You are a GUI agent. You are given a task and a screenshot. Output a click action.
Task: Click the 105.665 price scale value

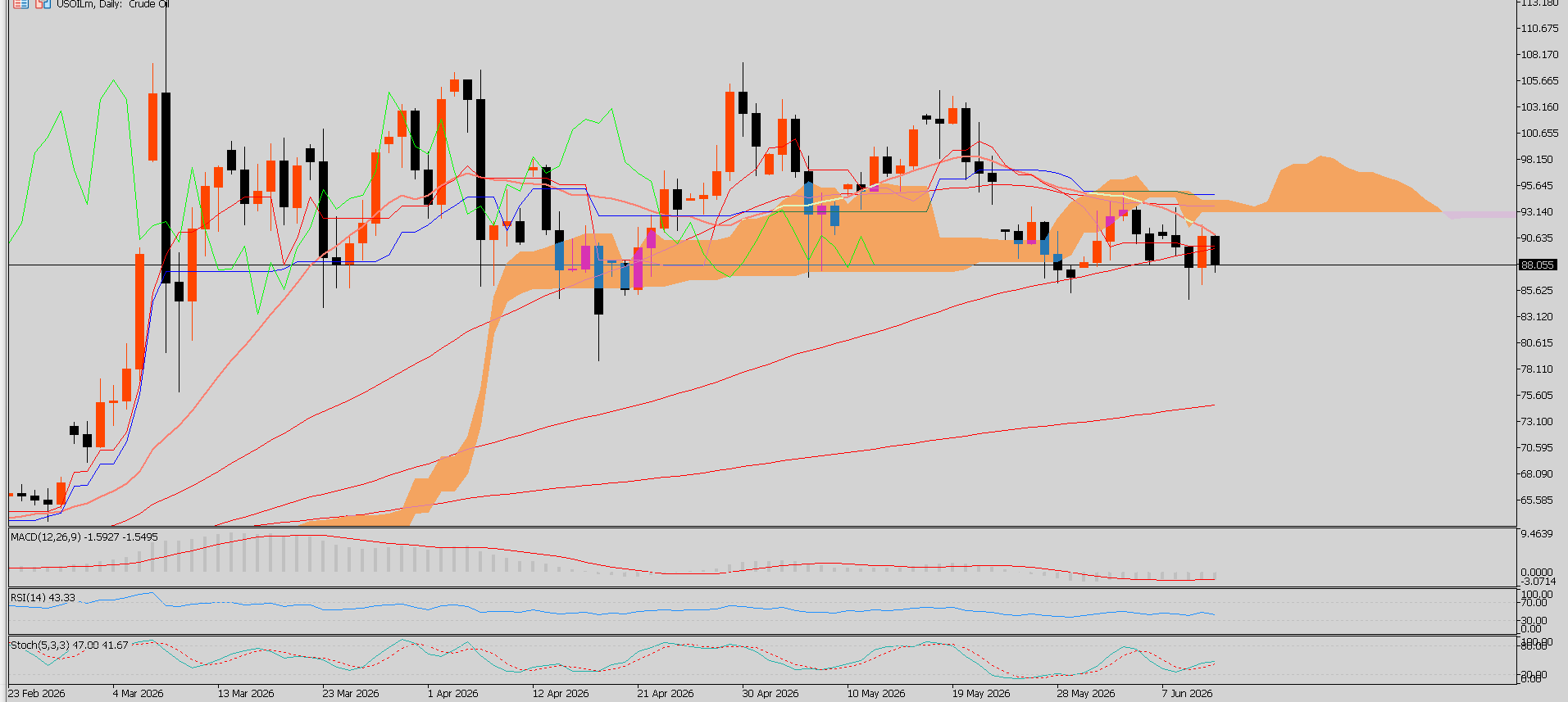coord(1539,81)
